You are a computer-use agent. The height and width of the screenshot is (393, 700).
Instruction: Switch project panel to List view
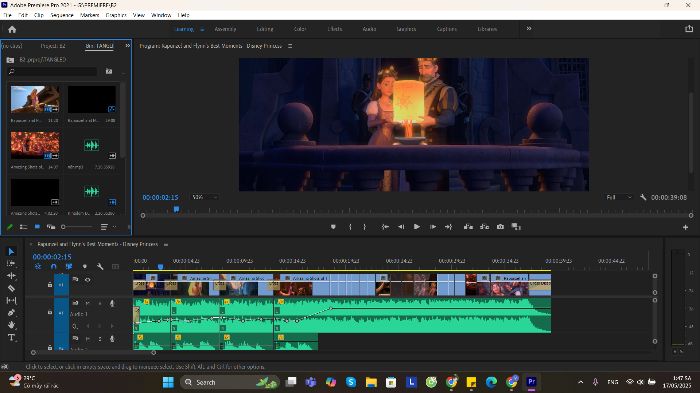click(23, 227)
